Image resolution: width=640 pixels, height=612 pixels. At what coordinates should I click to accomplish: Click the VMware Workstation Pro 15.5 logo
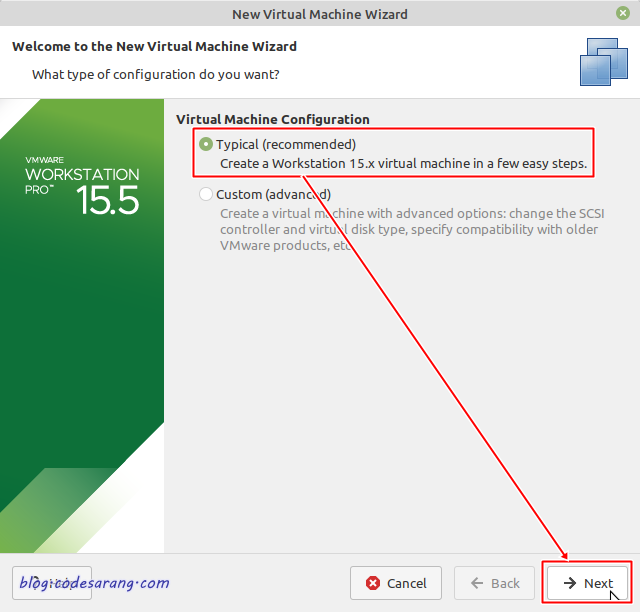click(82, 186)
